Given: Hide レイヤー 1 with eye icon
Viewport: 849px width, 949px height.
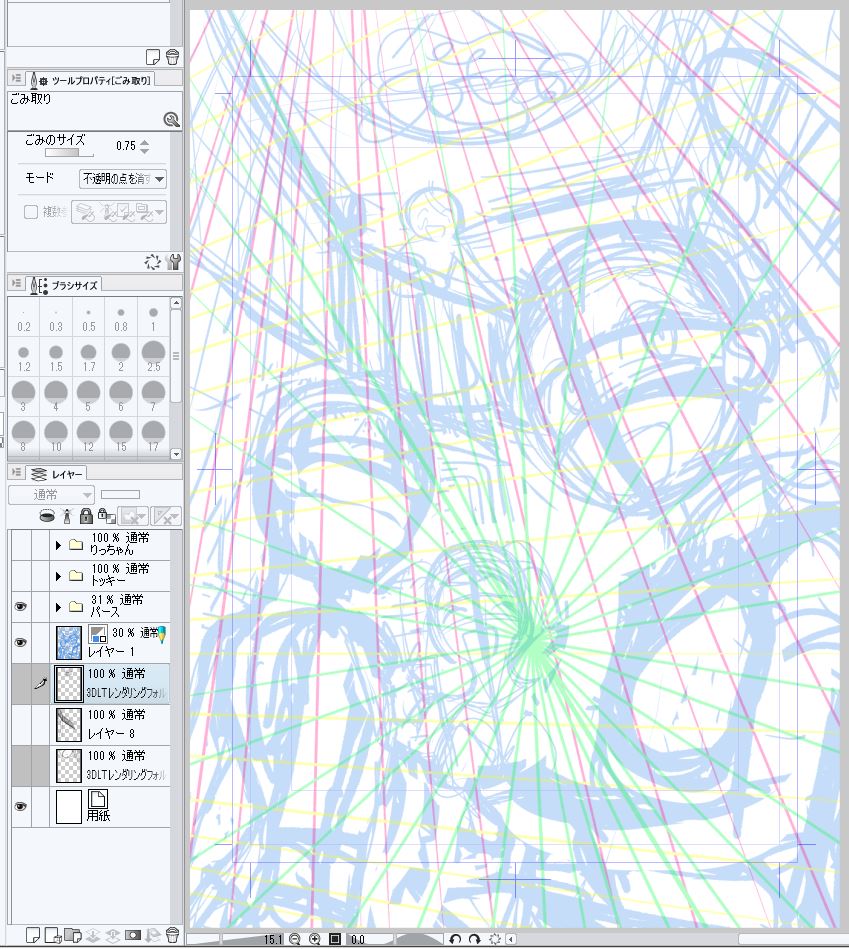Looking at the screenshot, I should coord(21,642).
